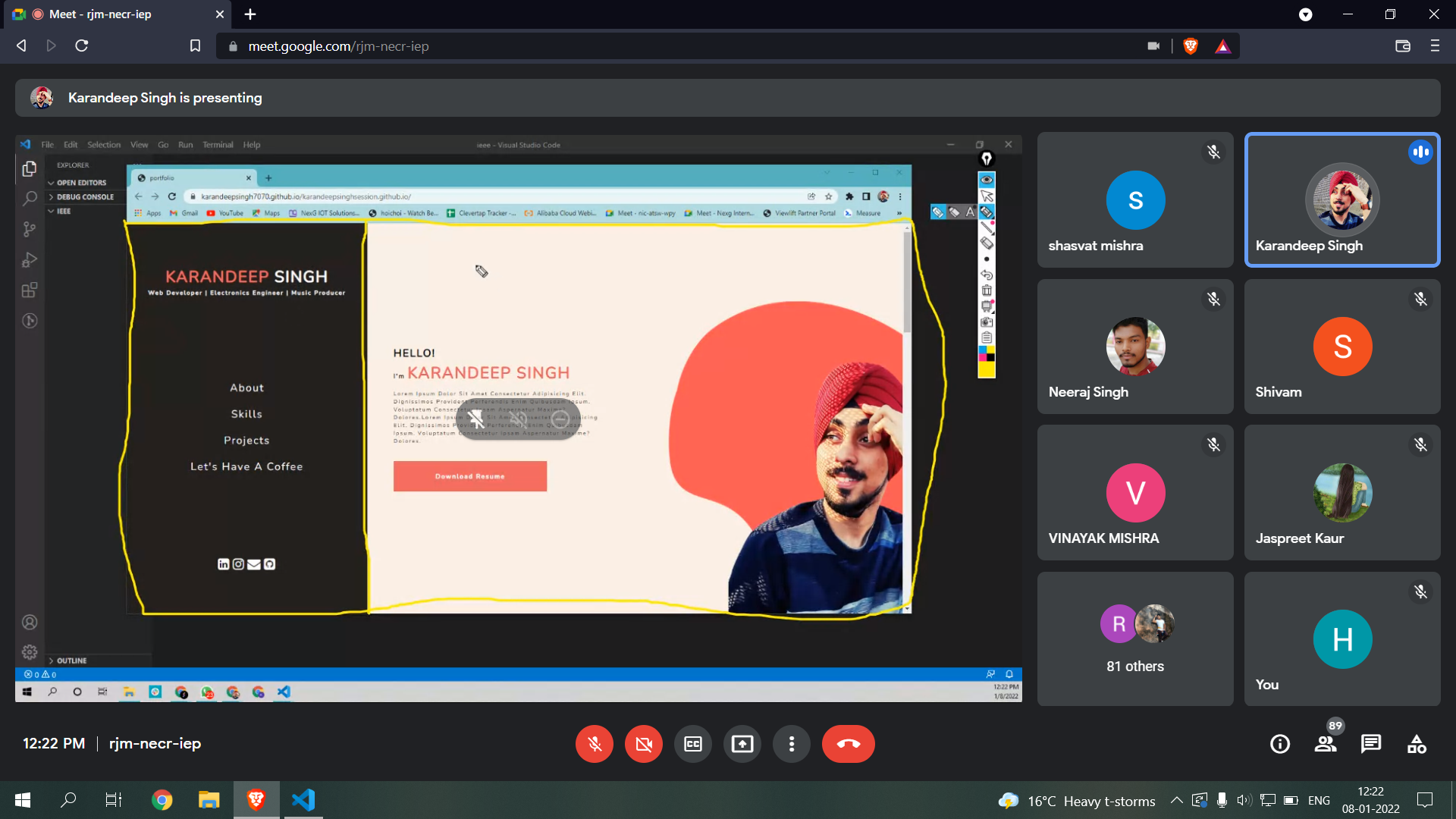Leave the call with red hangup button
Viewport: 1456px width, 819px height.
[x=848, y=744]
